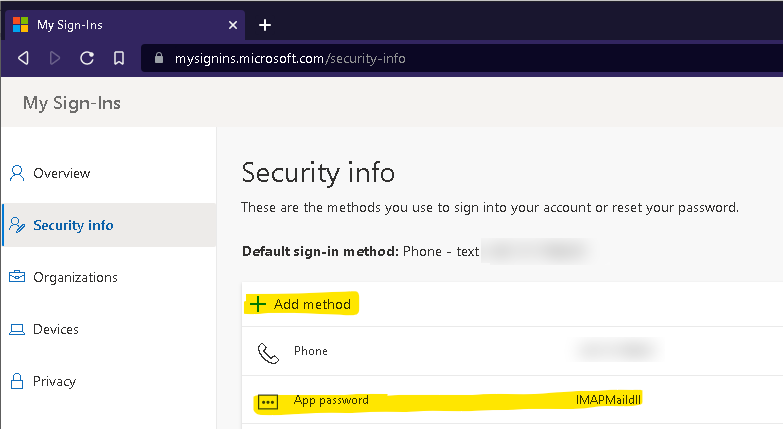Click the Organizations briefcase icon
This screenshot has width=783, height=429.
click(17, 277)
